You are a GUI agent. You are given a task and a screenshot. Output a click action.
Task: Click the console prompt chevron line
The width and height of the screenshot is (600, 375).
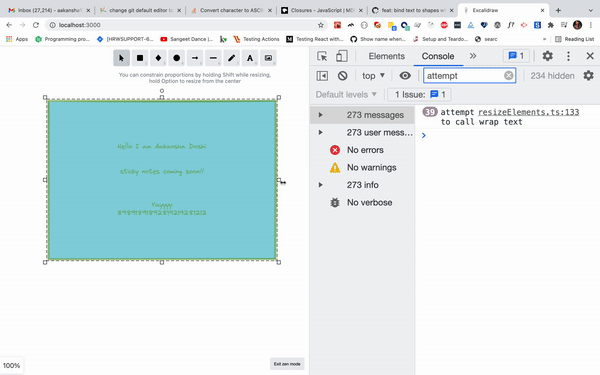coord(507,135)
